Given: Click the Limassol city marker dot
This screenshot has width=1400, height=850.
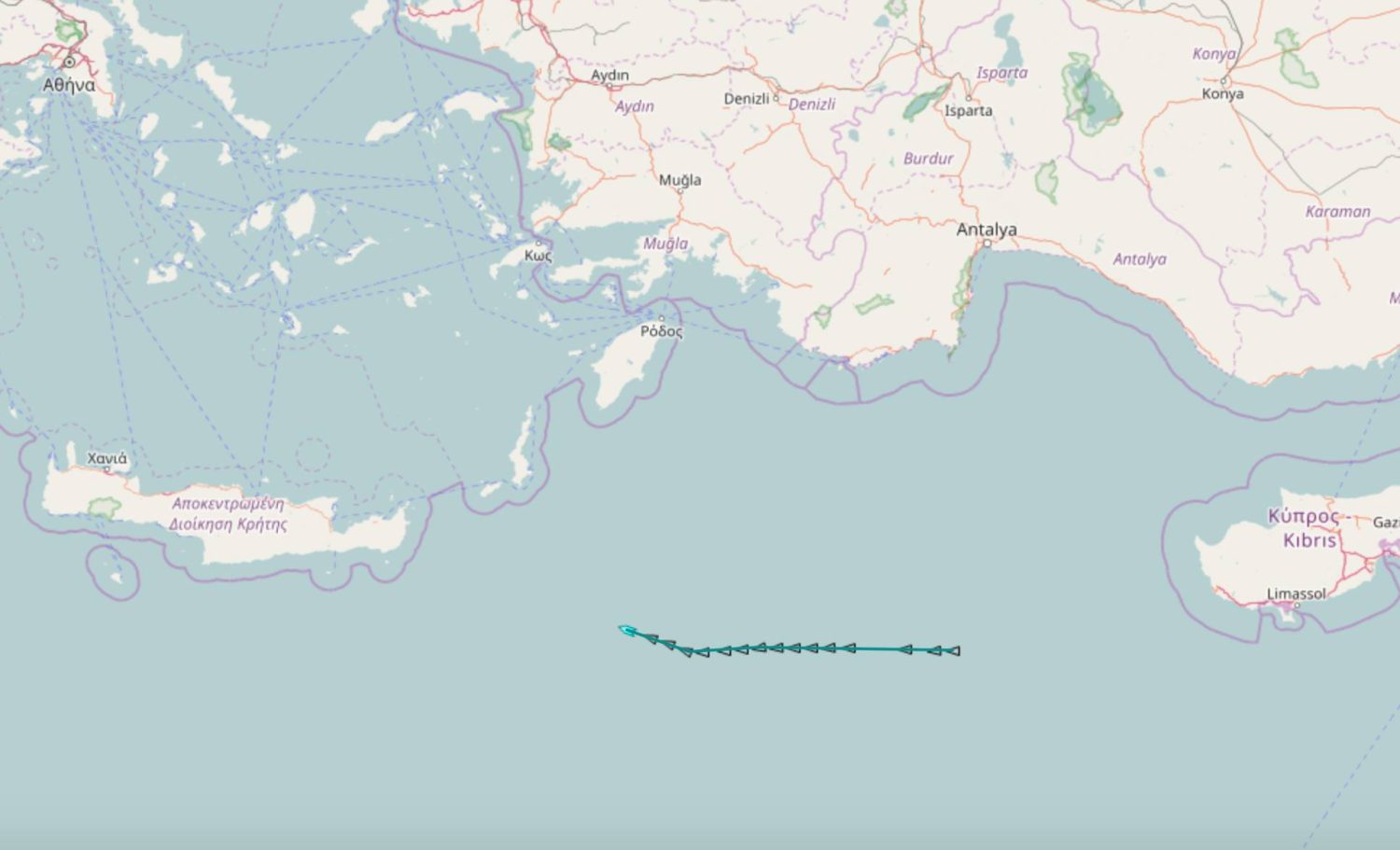Looking at the screenshot, I should 1296,606.
